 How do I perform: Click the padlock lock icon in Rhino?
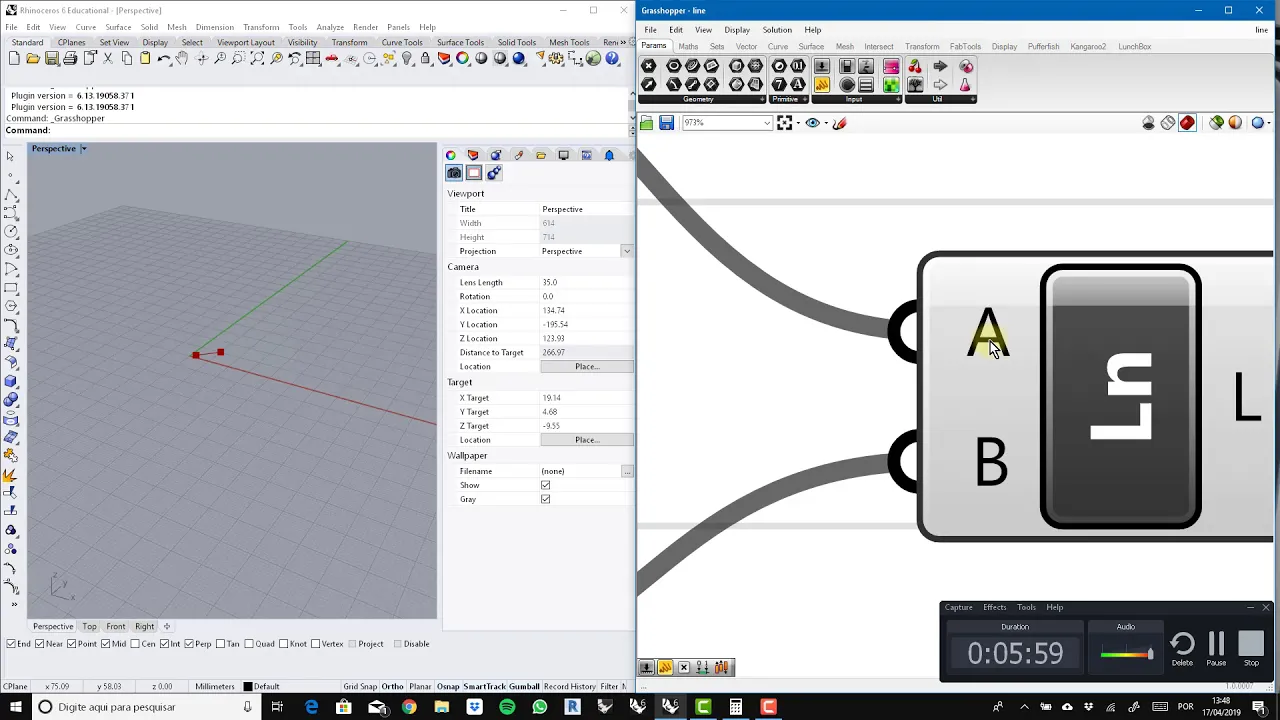click(425, 58)
